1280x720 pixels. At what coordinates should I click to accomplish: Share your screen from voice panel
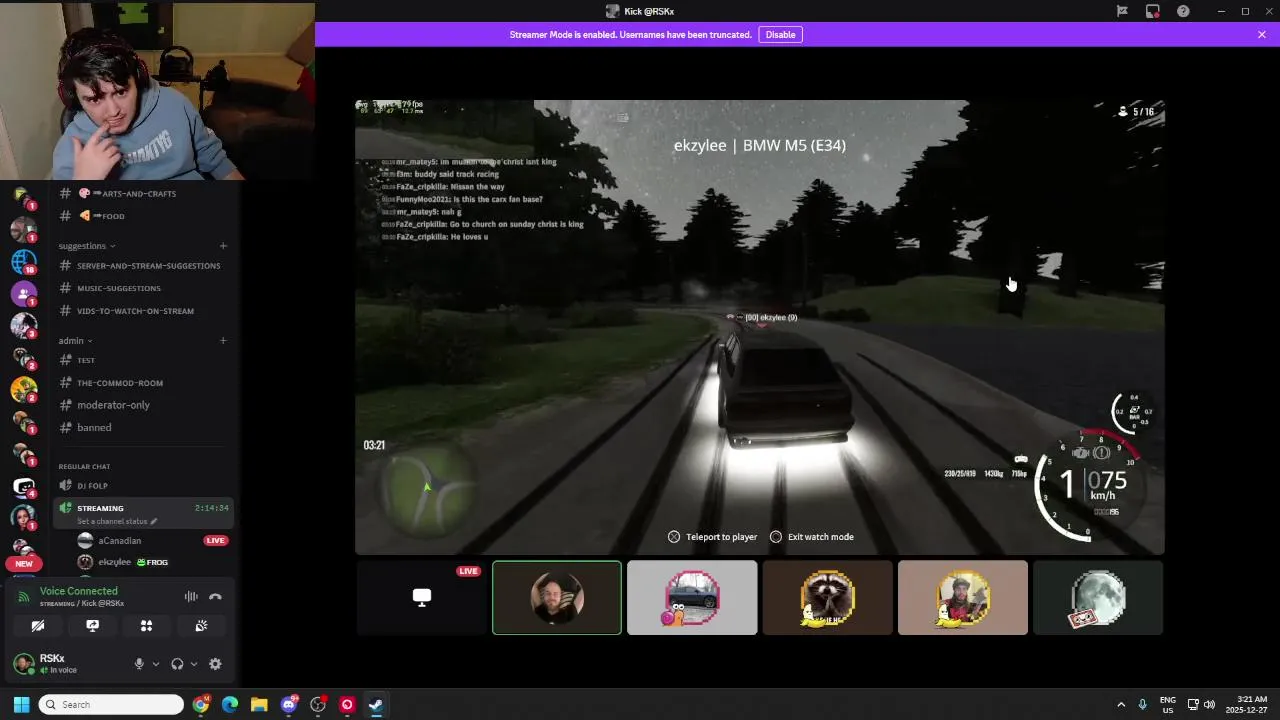click(92, 626)
